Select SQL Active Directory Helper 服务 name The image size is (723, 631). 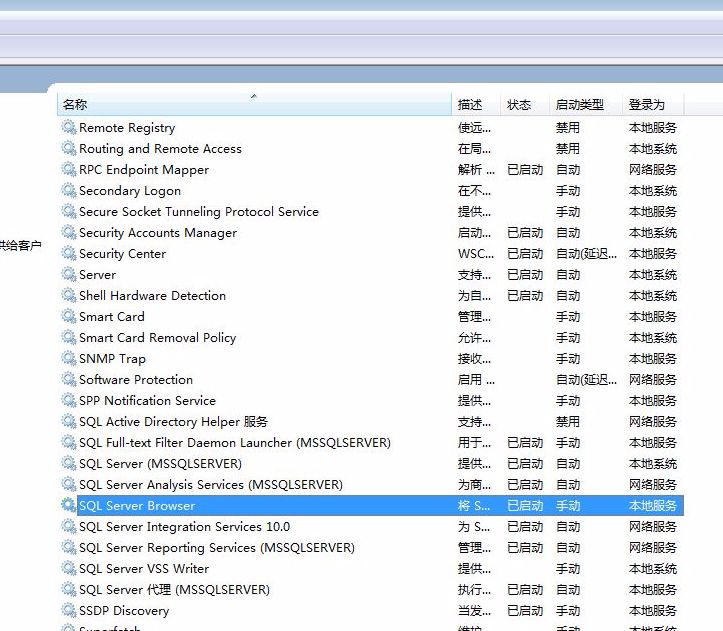[173, 422]
